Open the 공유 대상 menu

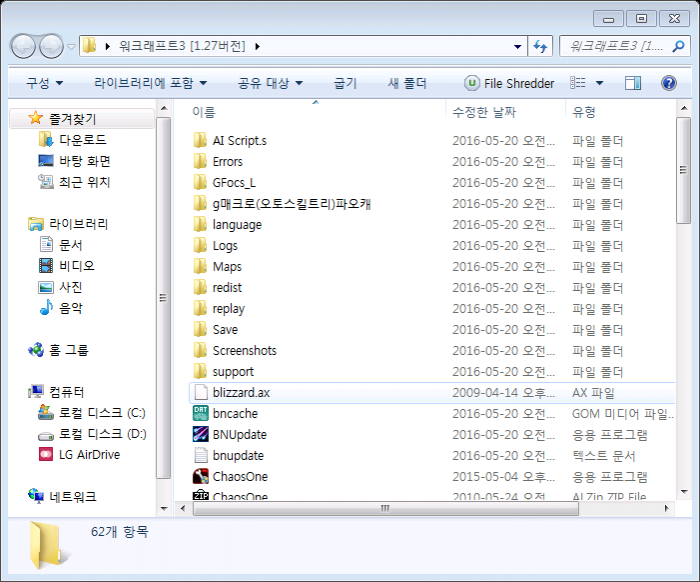click(x=270, y=83)
